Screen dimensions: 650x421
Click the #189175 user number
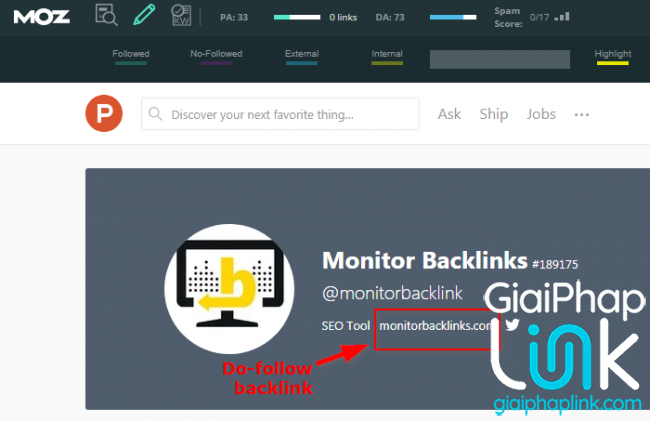coord(555,264)
